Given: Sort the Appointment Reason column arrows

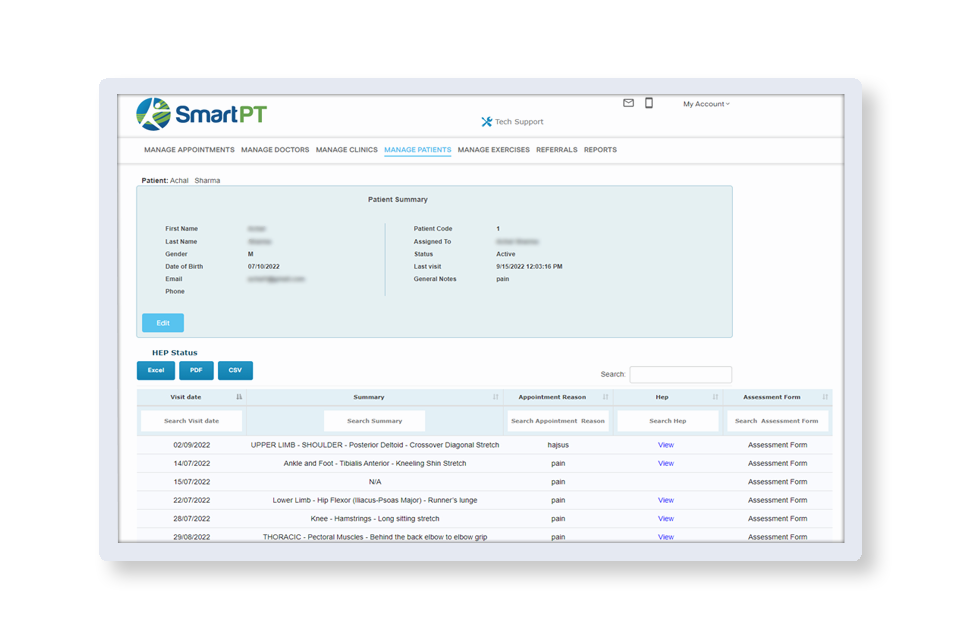Looking at the screenshot, I should pos(605,397).
